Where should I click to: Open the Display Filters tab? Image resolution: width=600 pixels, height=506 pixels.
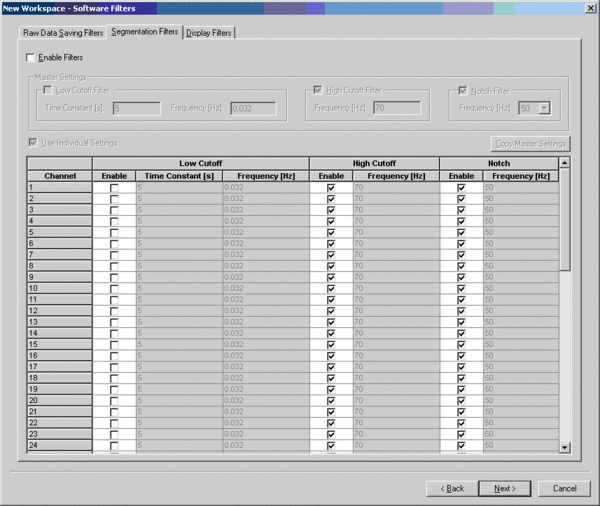pyautogui.click(x=209, y=32)
